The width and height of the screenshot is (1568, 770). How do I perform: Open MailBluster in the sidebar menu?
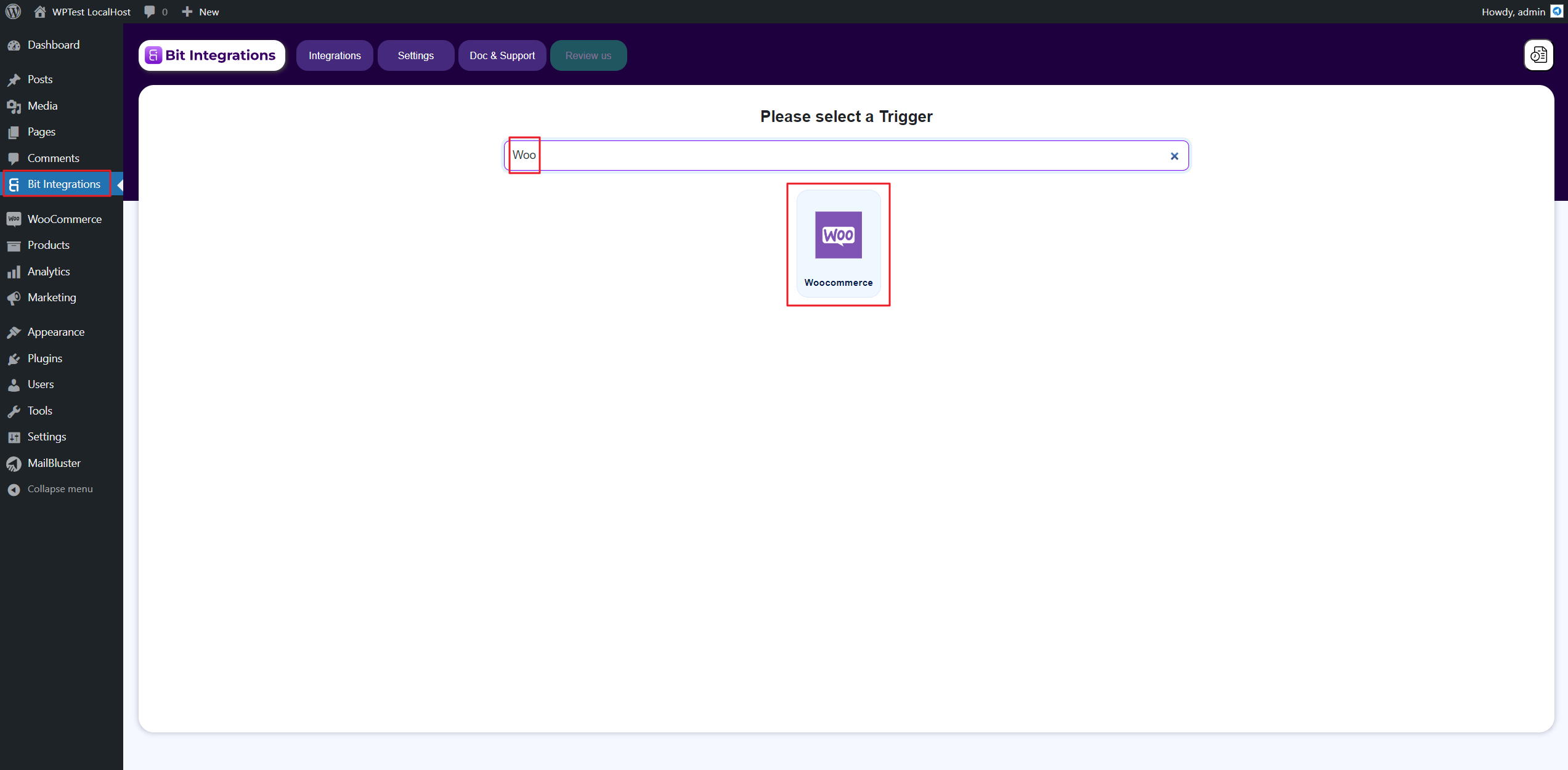click(x=54, y=463)
